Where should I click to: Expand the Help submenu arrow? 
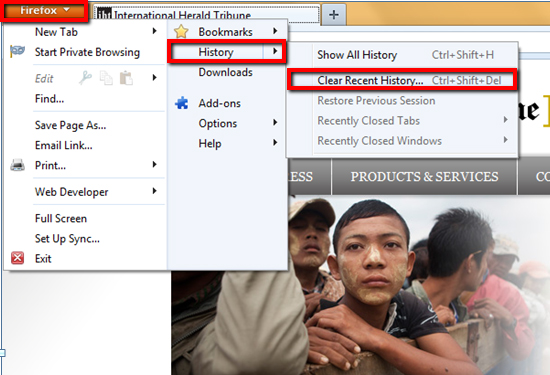click(275, 143)
